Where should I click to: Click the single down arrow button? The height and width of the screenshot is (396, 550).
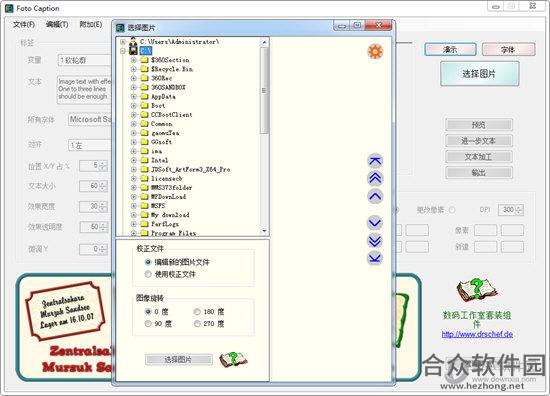(x=375, y=222)
